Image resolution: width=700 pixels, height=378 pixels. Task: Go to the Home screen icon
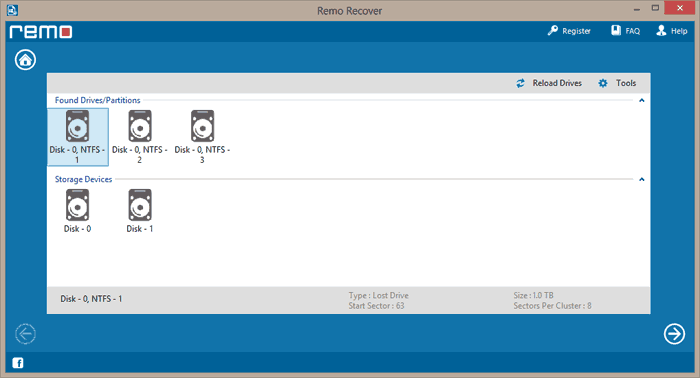click(x=25, y=60)
